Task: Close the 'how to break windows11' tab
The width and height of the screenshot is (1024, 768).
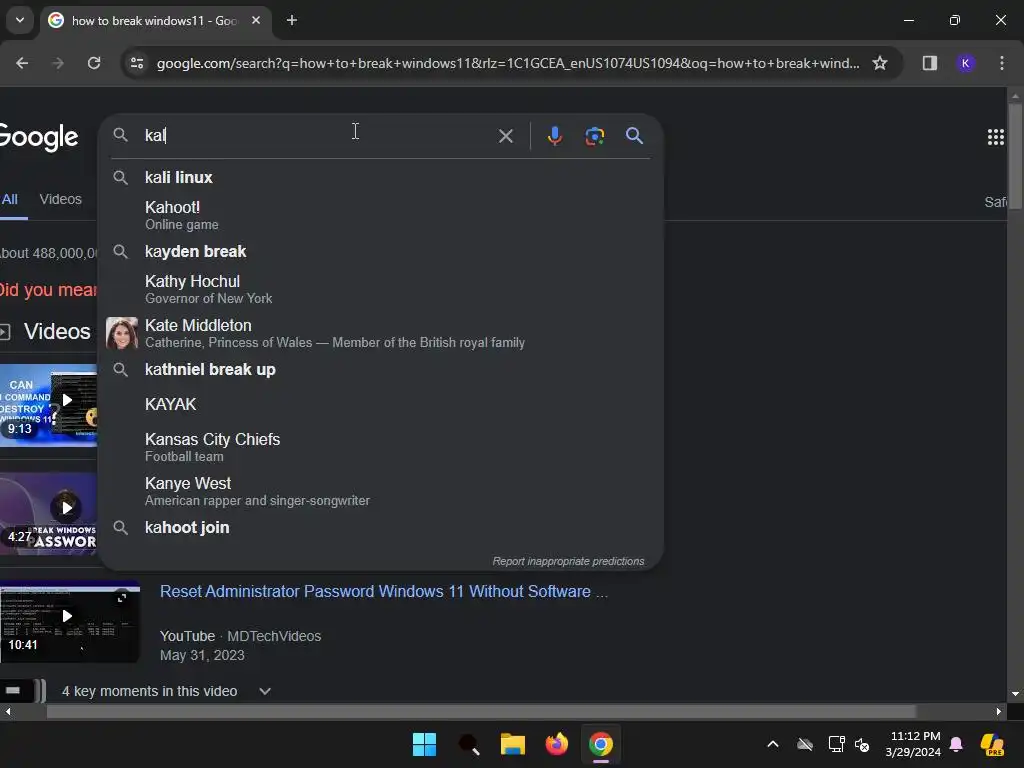Action: tap(256, 20)
